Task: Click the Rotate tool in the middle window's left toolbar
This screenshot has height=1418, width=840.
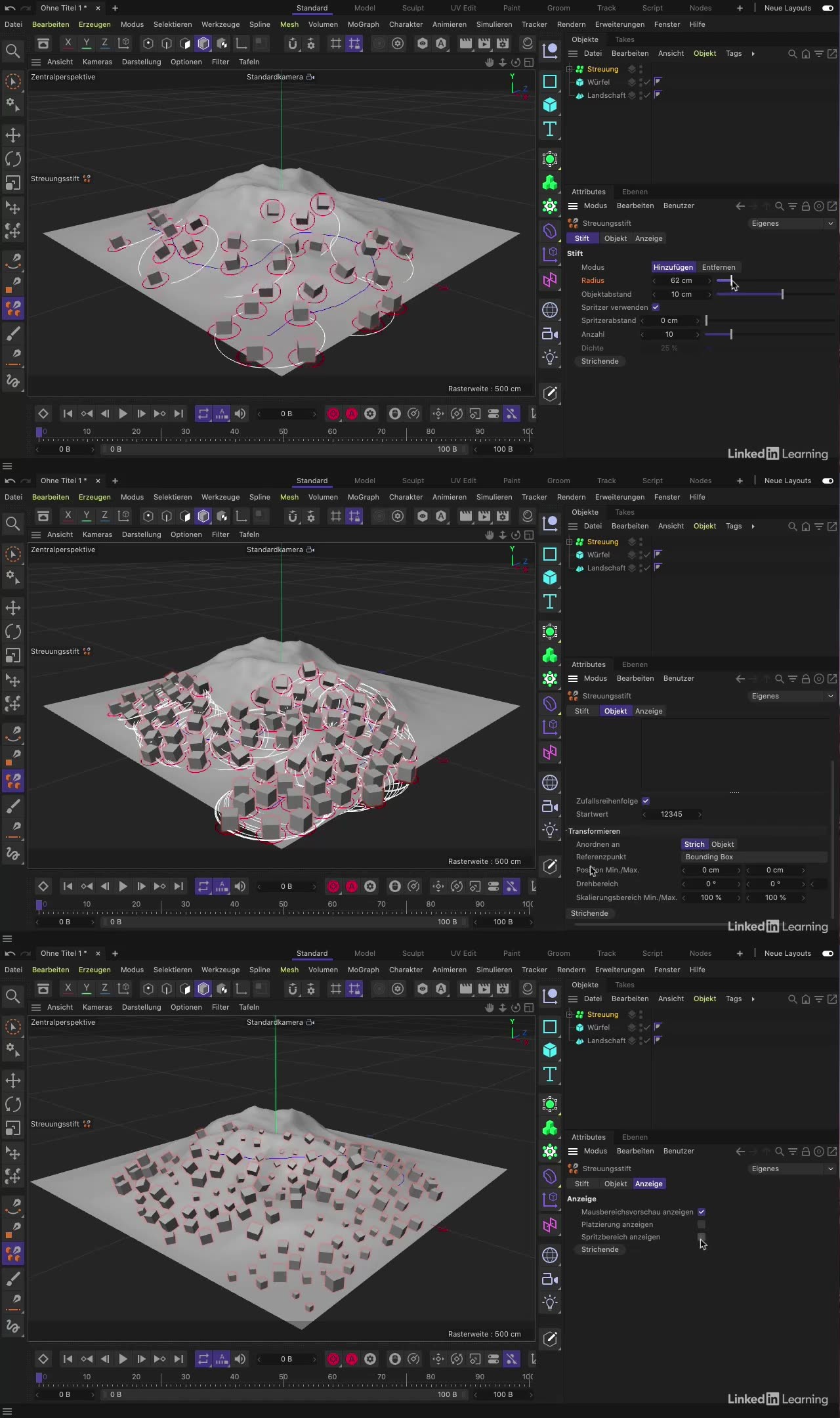Action: click(x=13, y=632)
